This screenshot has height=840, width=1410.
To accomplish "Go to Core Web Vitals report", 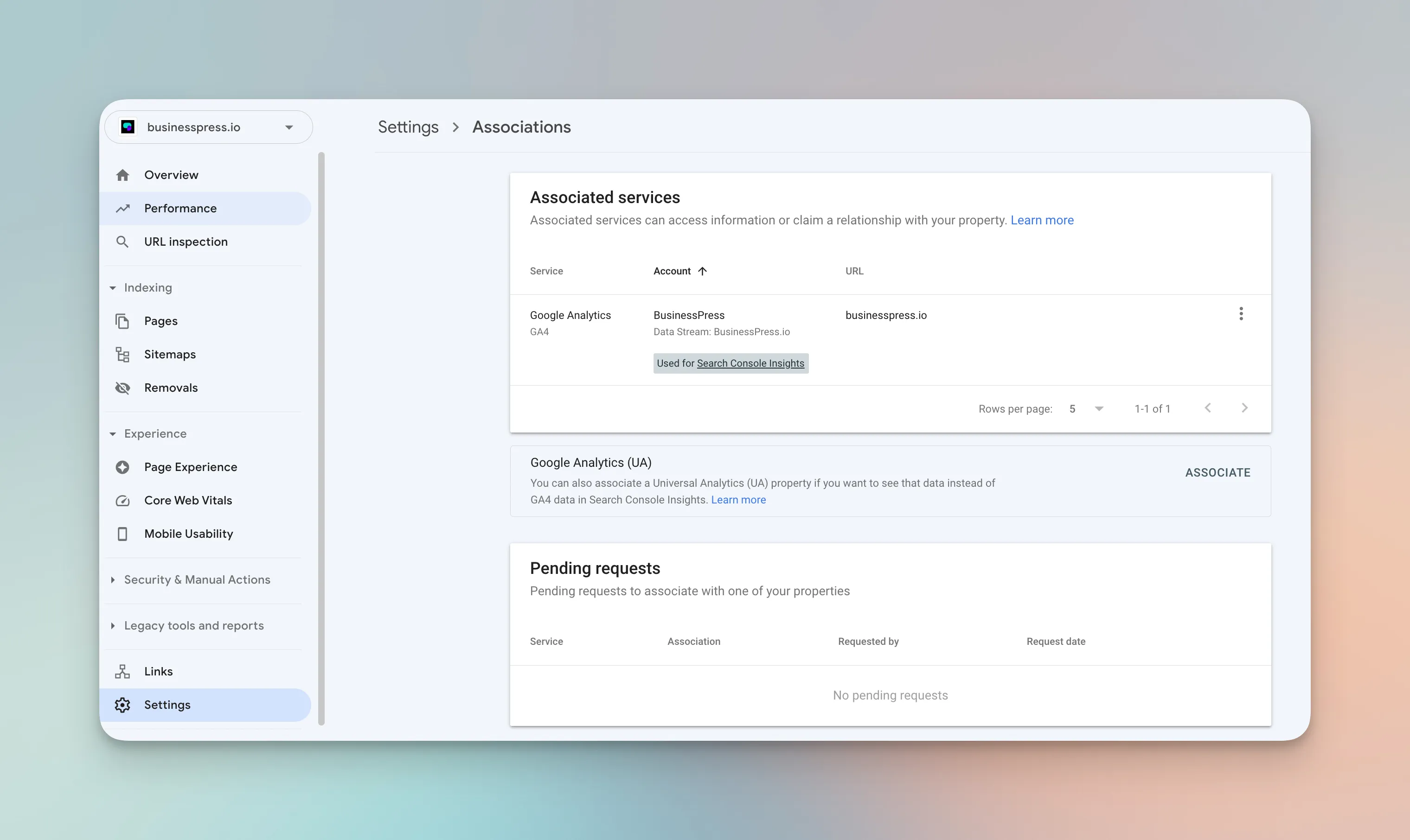I will [205, 500].
